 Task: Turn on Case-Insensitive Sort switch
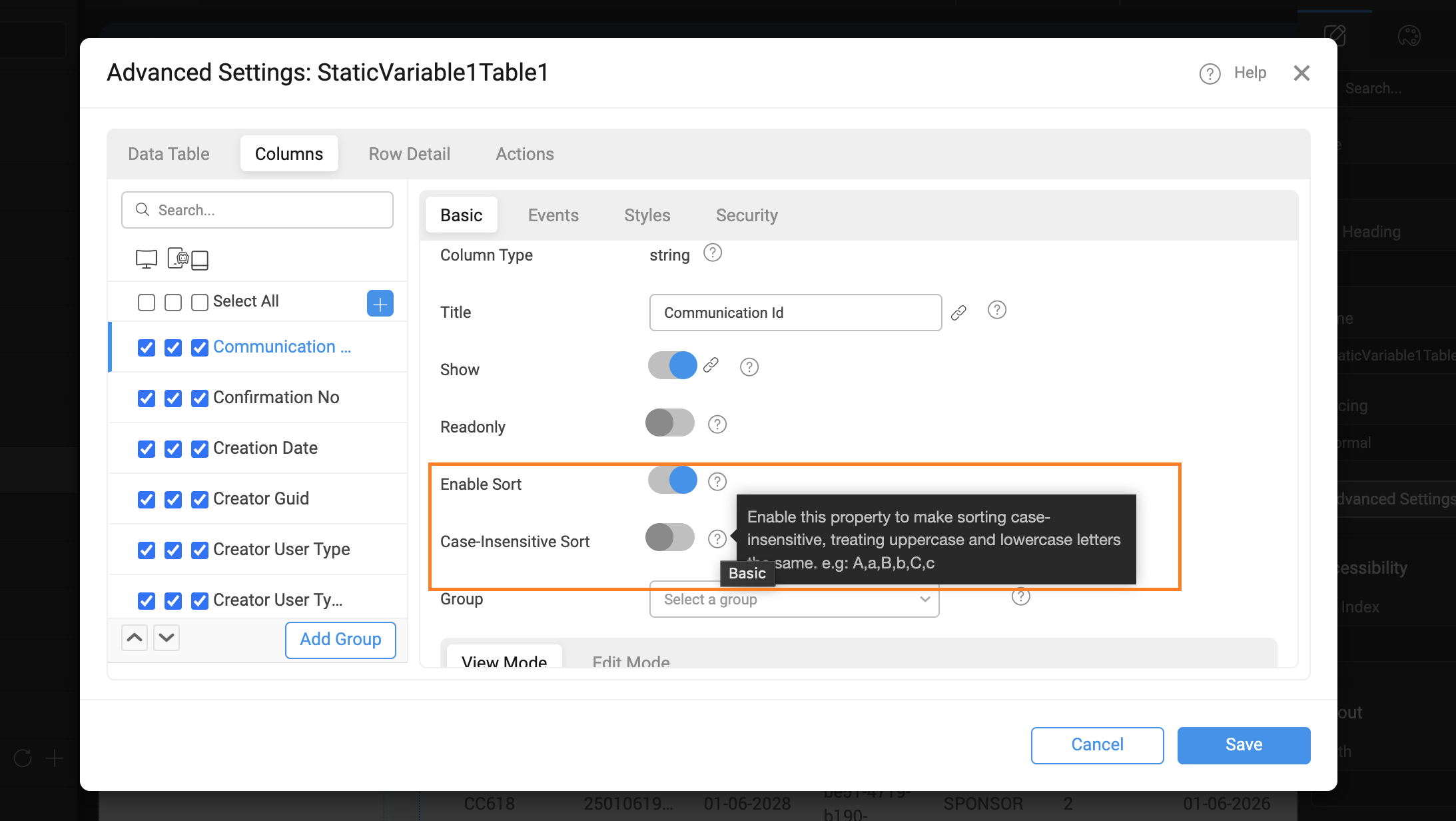pyautogui.click(x=670, y=538)
